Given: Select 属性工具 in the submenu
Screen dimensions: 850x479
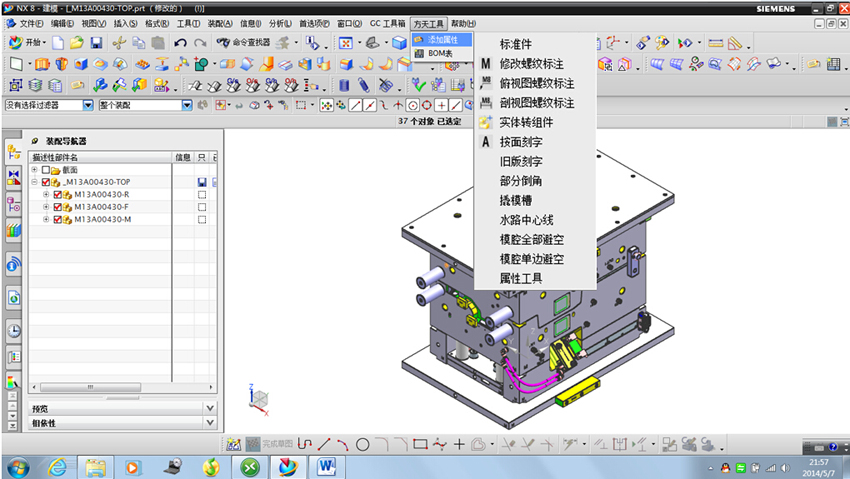Looking at the screenshot, I should [x=520, y=278].
